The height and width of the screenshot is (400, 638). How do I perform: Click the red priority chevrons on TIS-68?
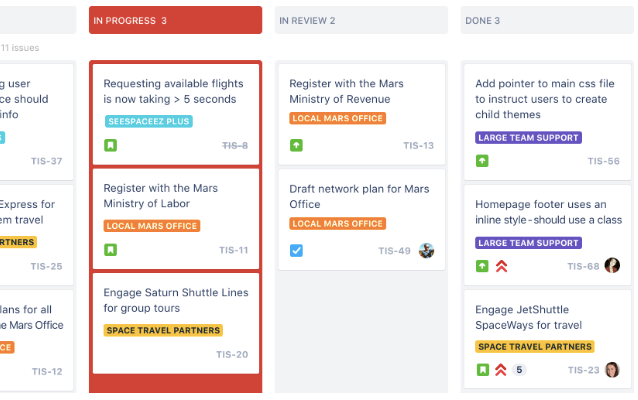(501, 266)
